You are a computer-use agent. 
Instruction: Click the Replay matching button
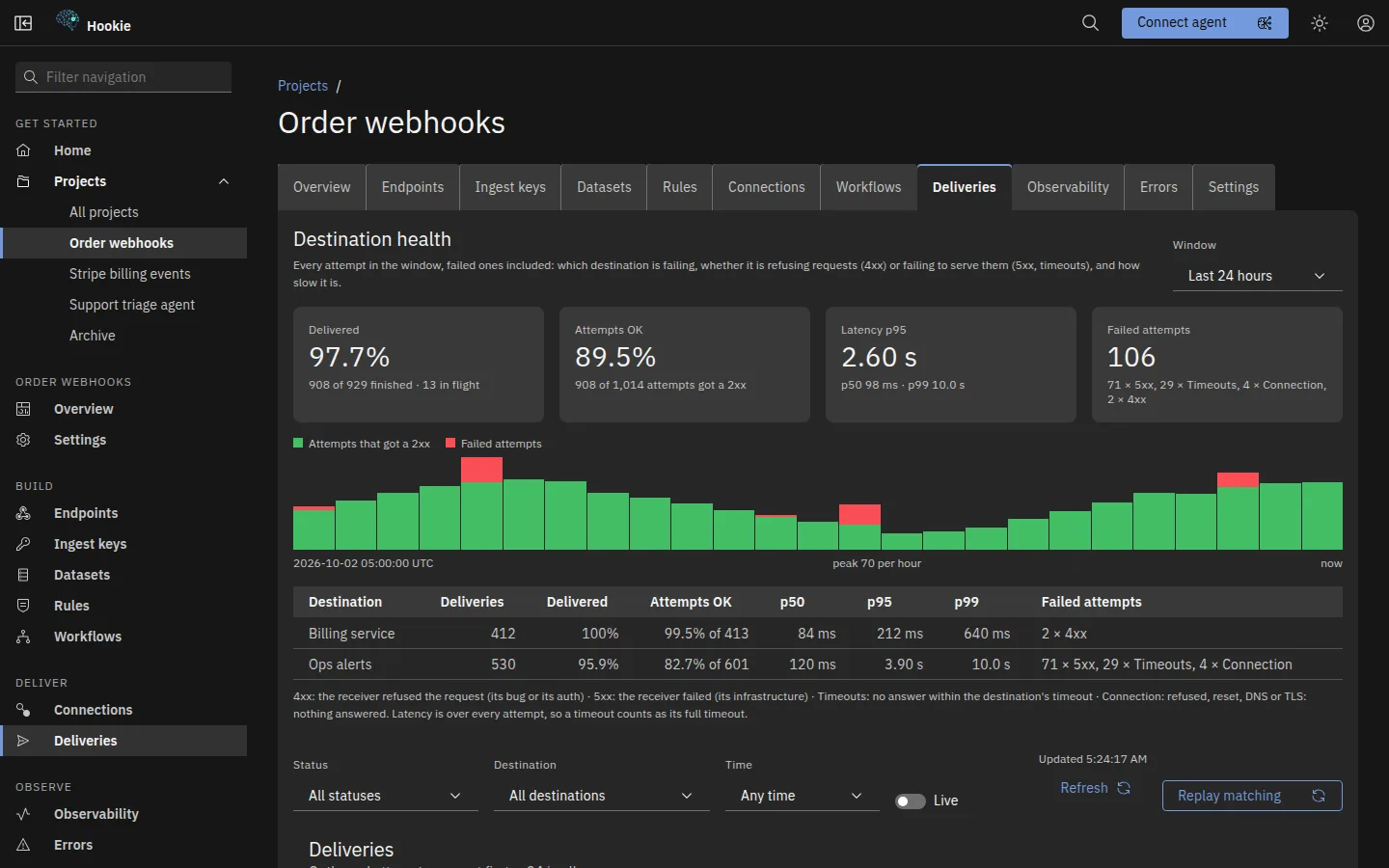[x=1252, y=796]
